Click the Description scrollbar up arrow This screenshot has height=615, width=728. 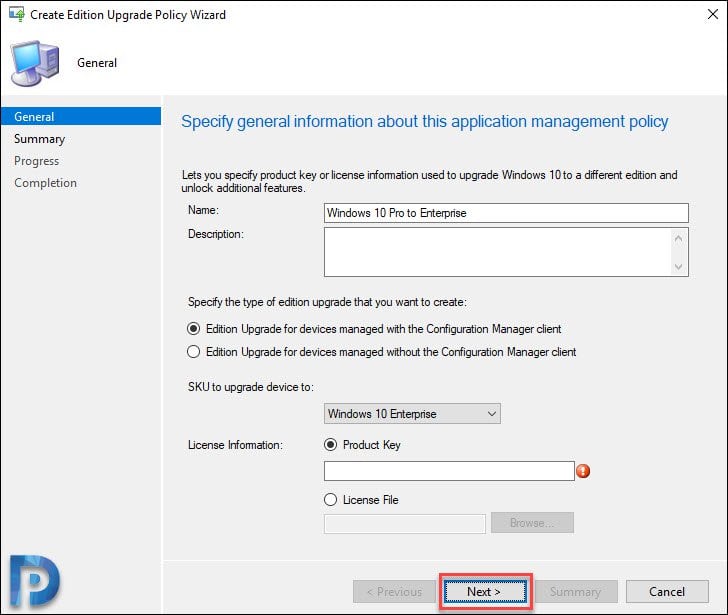tap(678, 239)
